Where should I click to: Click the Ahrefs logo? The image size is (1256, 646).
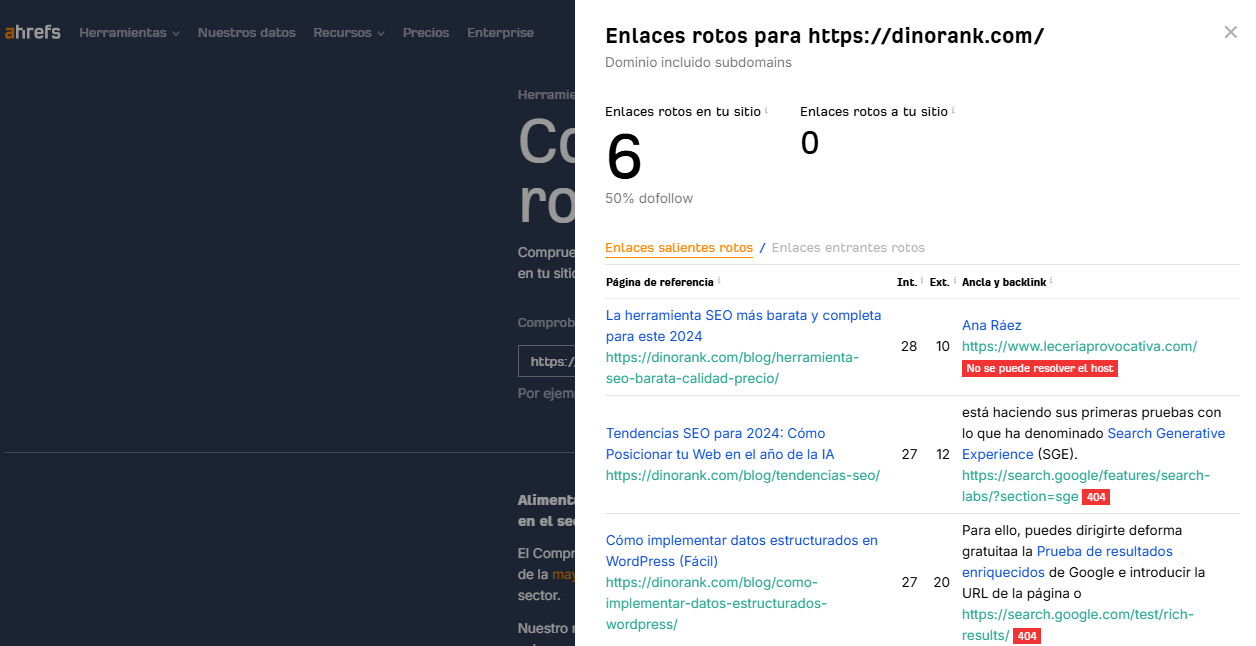(x=33, y=32)
